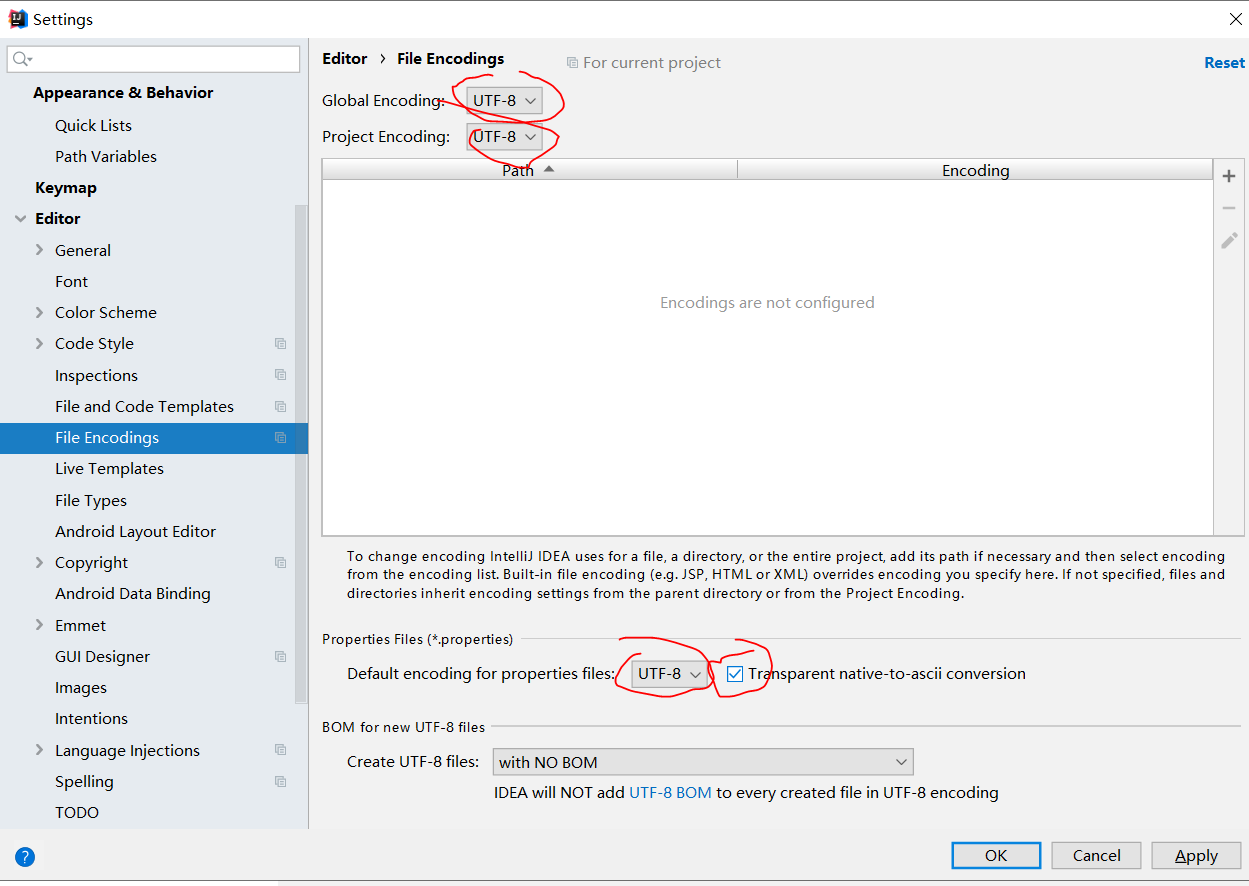Select File Encodings in the tree
This screenshot has width=1249, height=886.
pyautogui.click(x=154, y=437)
